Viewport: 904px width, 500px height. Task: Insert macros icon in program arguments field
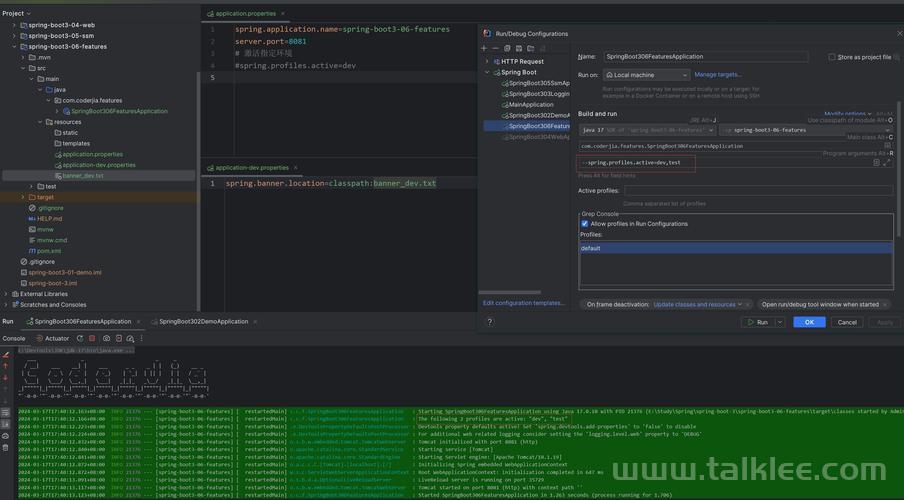click(x=876, y=163)
